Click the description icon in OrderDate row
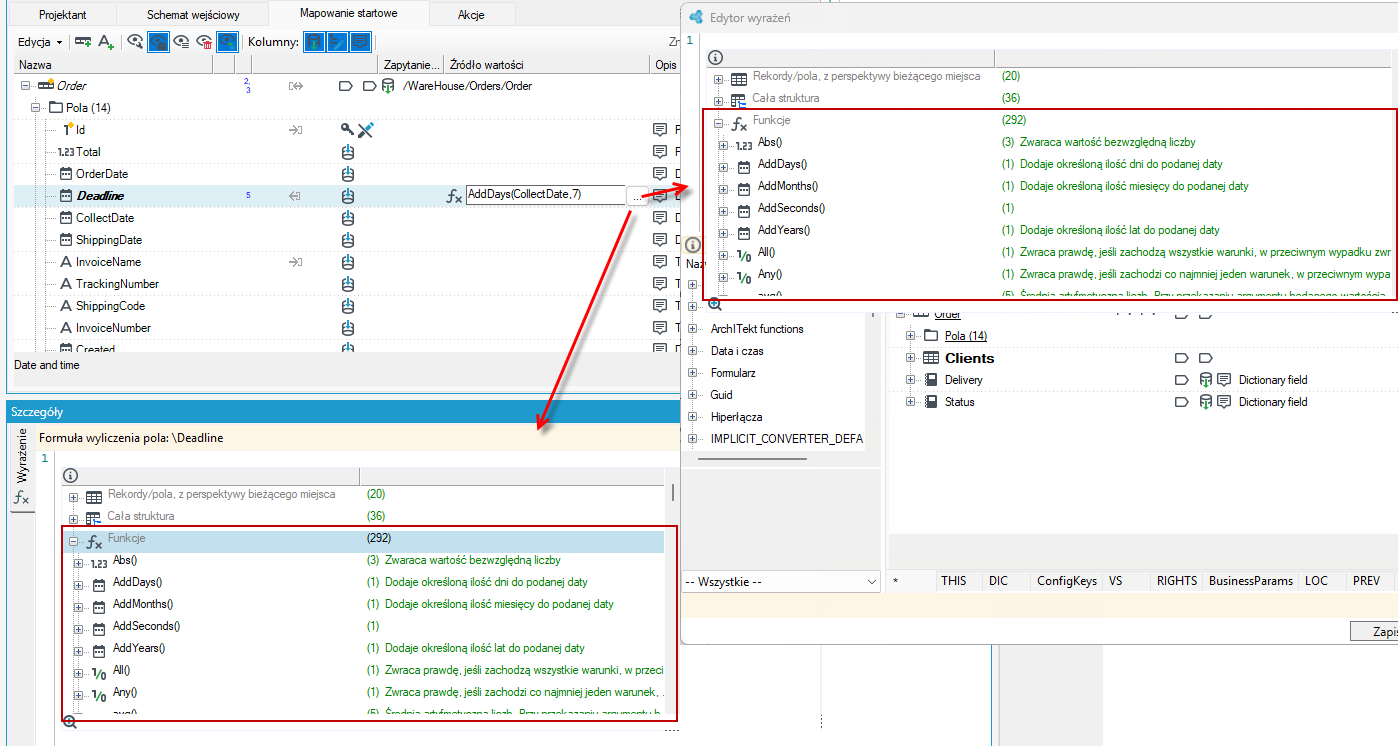Viewport: 1398px width, 746px height. 659,174
